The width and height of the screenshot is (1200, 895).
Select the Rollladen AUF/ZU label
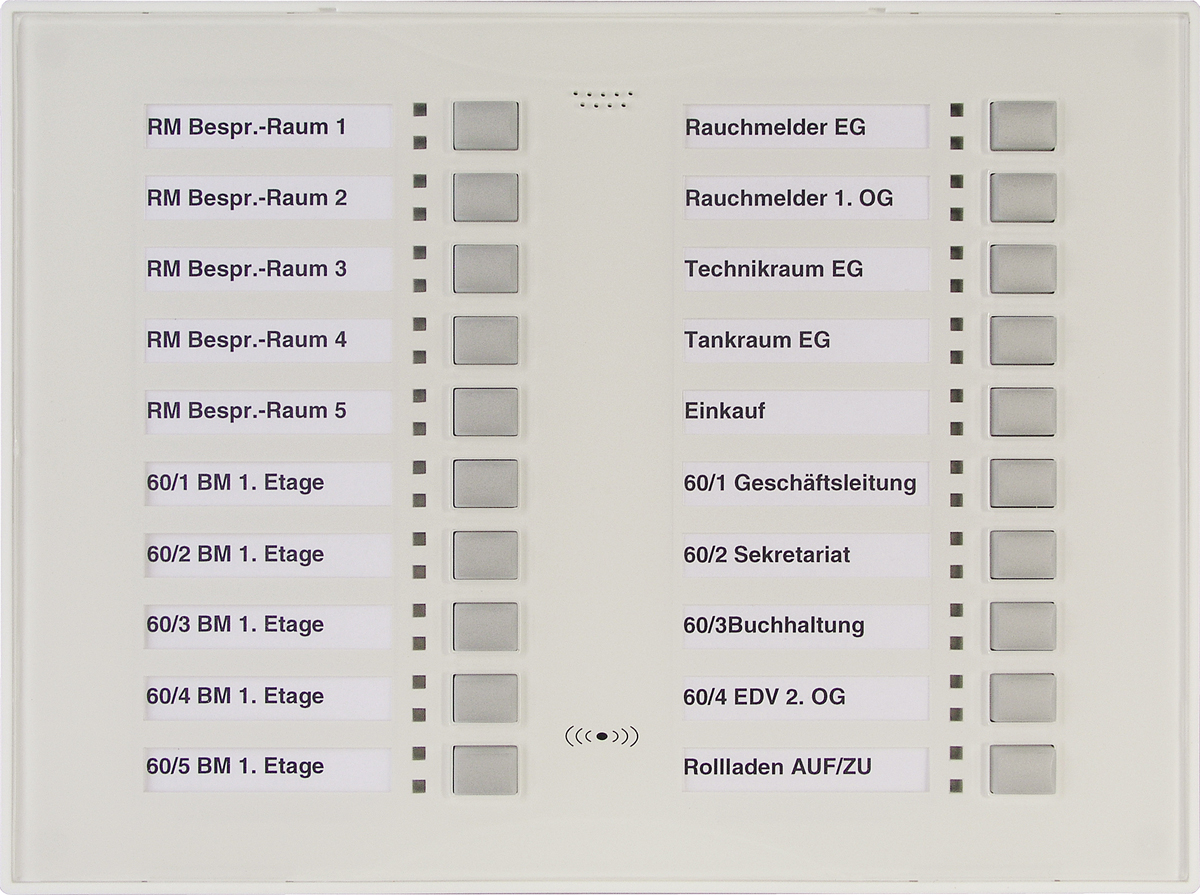point(806,768)
